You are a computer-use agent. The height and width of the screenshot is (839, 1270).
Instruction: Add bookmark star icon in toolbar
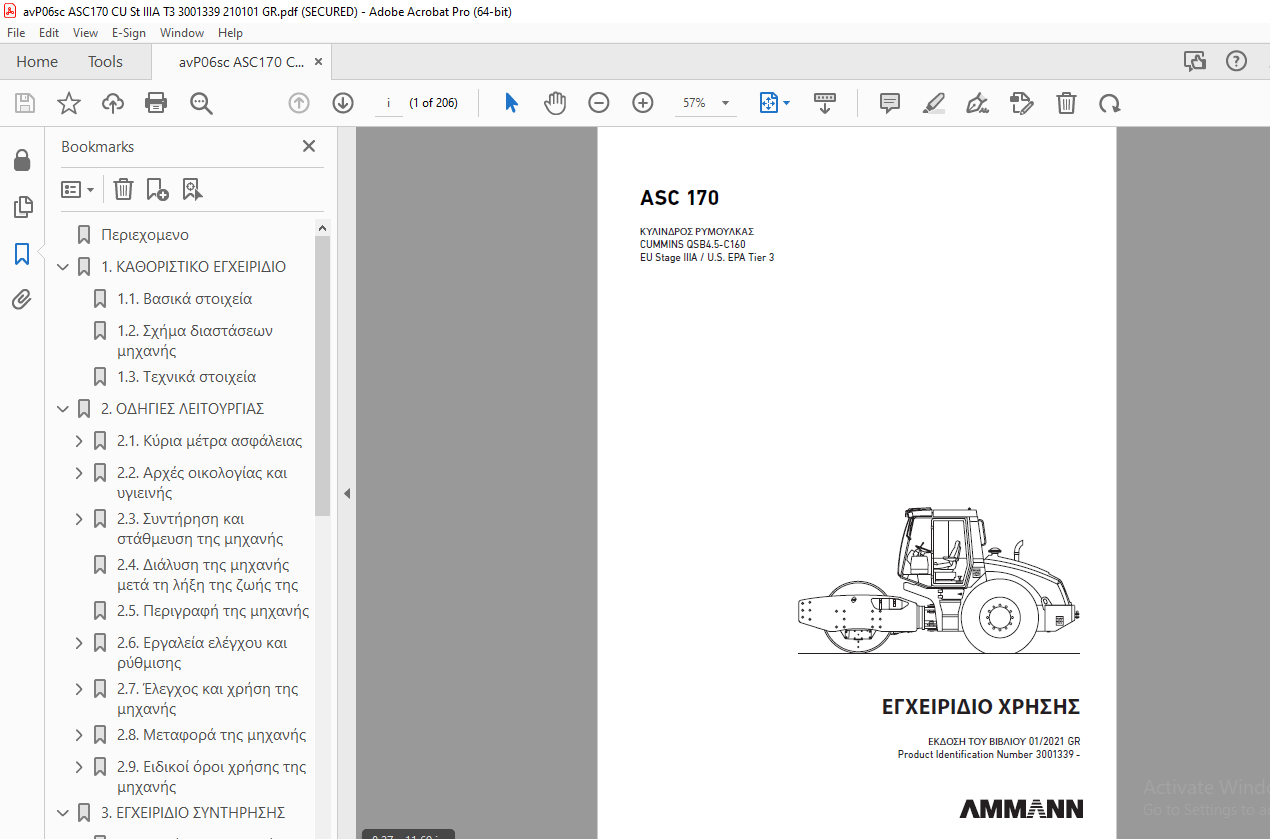point(68,103)
